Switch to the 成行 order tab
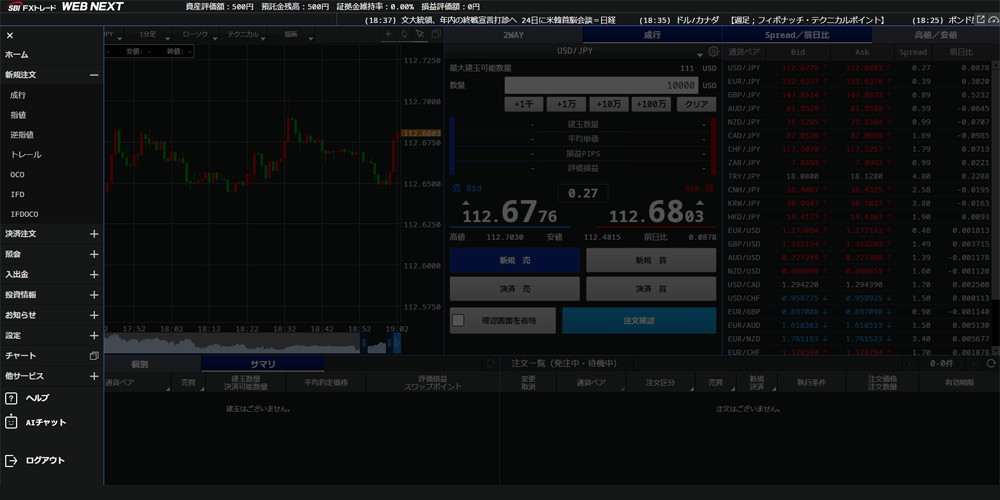The width and height of the screenshot is (1000, 500). tap(652, 35)
